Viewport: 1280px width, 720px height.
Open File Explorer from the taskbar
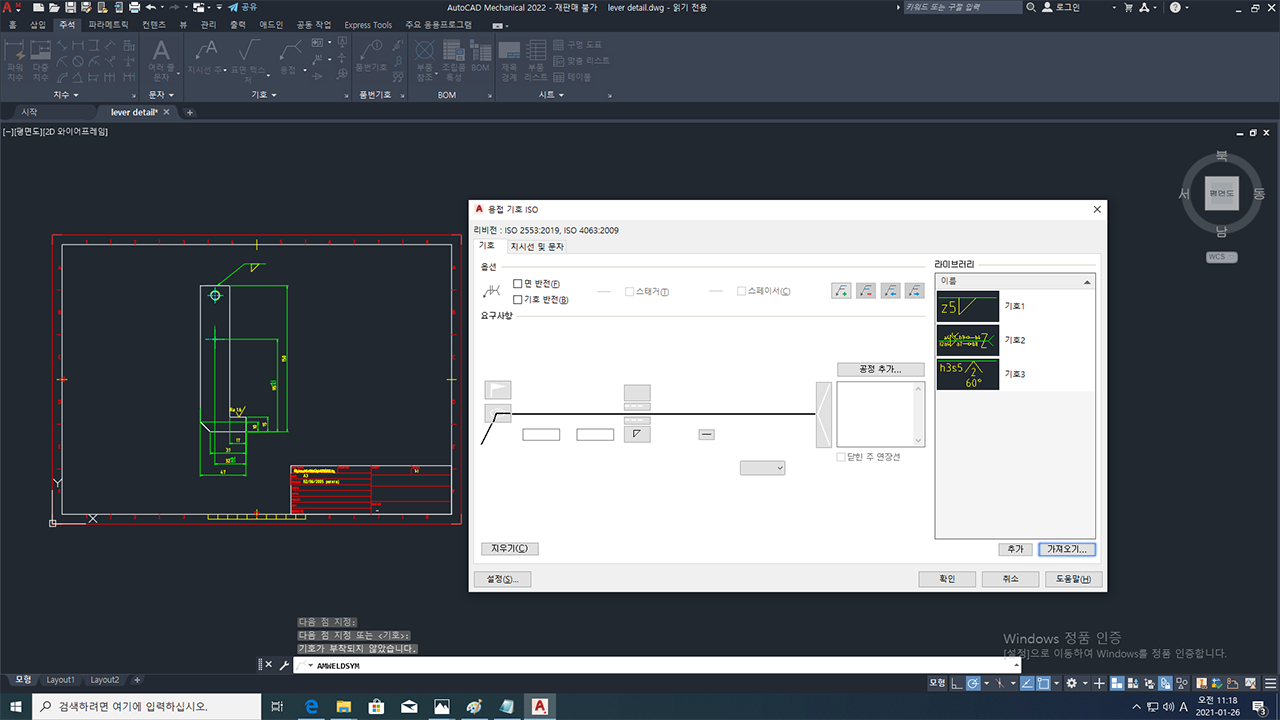tap(344, 706)
